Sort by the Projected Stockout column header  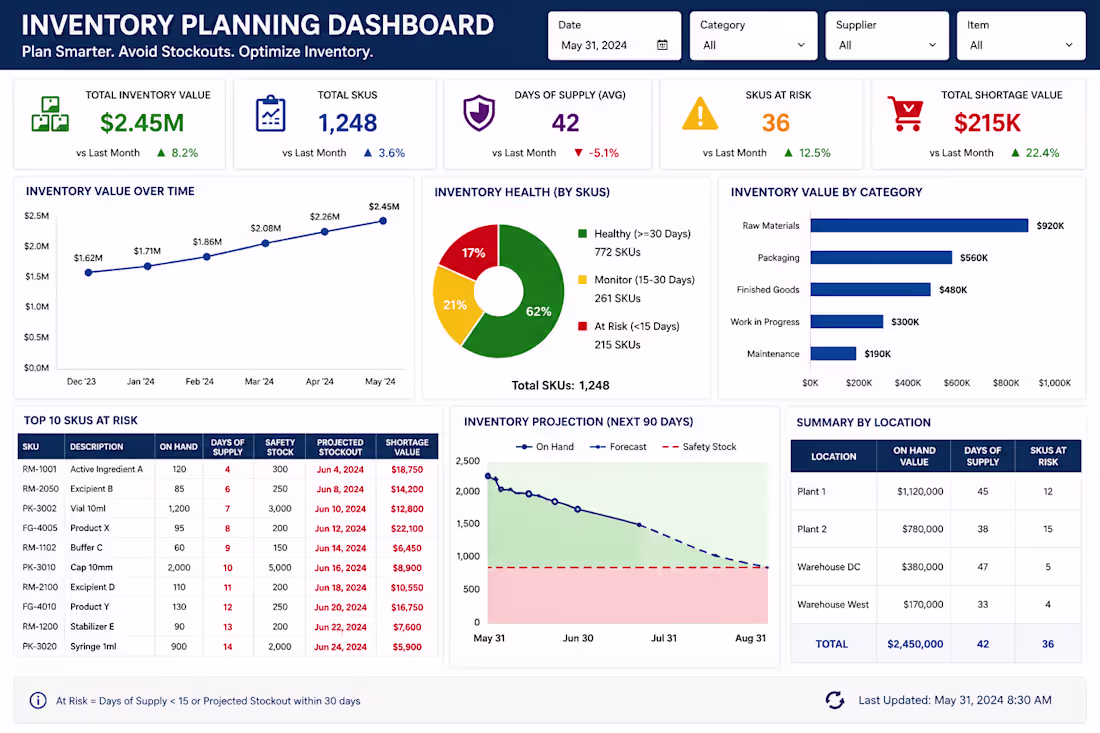click(340, 447)
